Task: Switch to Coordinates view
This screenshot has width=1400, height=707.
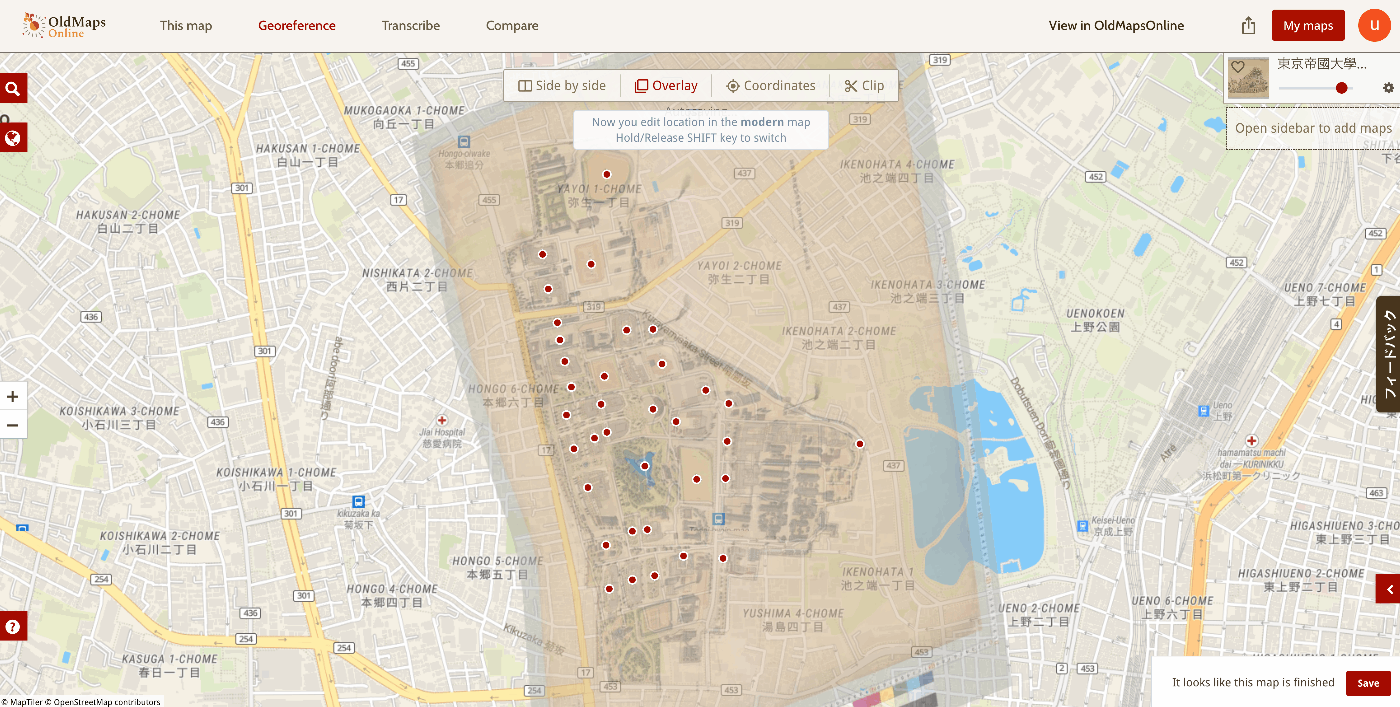Action: pyautogui.click(x=770, y=86)
